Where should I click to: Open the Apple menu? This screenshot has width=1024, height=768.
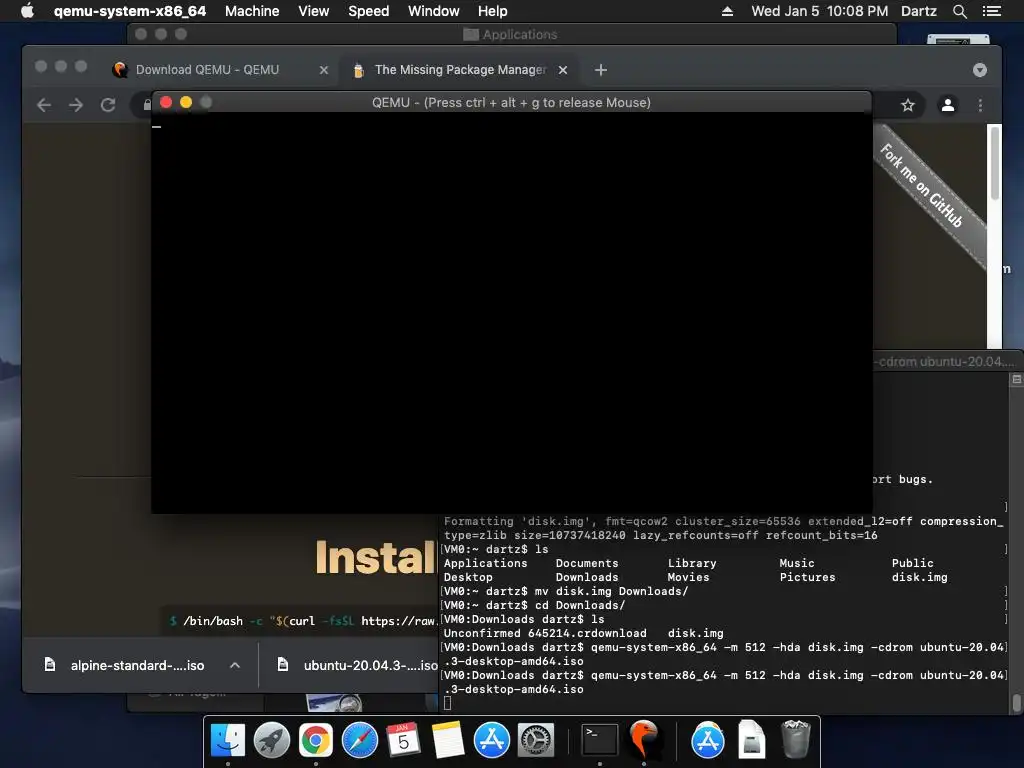(27, 11)
